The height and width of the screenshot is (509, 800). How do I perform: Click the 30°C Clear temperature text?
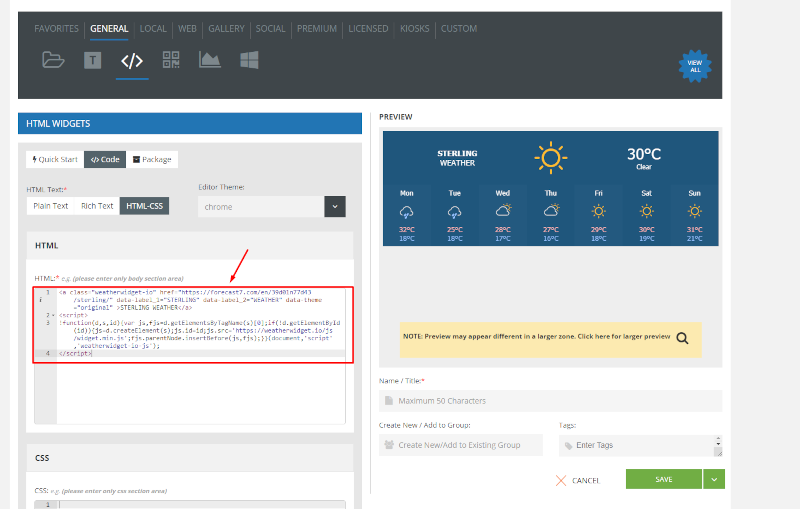644,158
